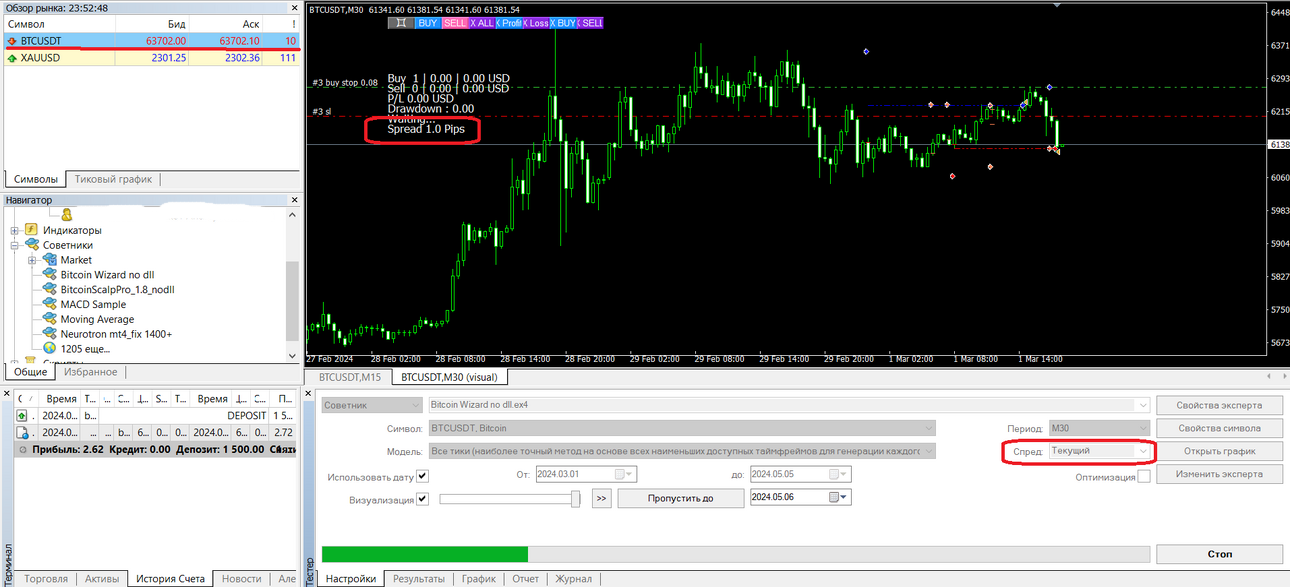The width and height of the screenshot is (1290, 587).
Task: Click the globe icon beside '1205 еще...'
Action: point(50,348)
